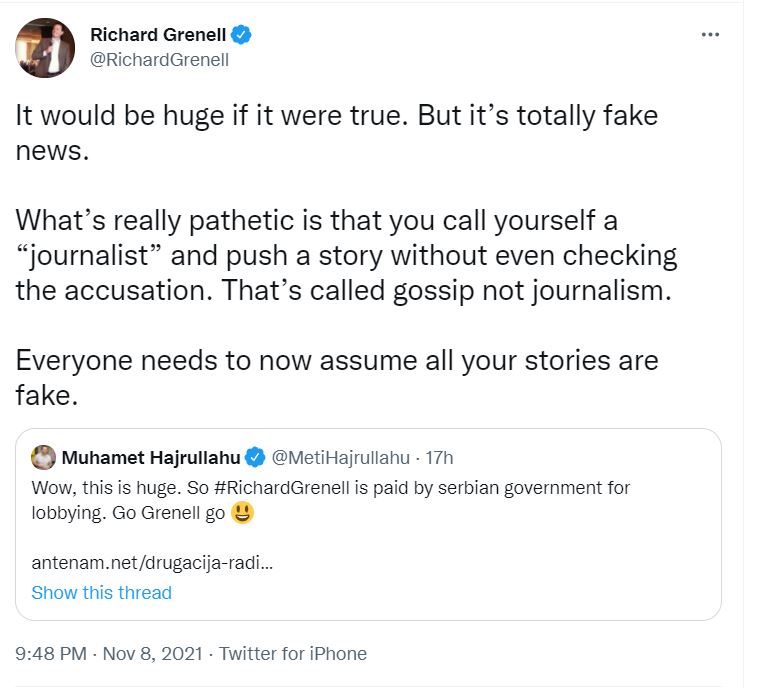Open the tweet's three-dot more options menu
Viewport: 778px width, 688px height.
coord(710,34)
